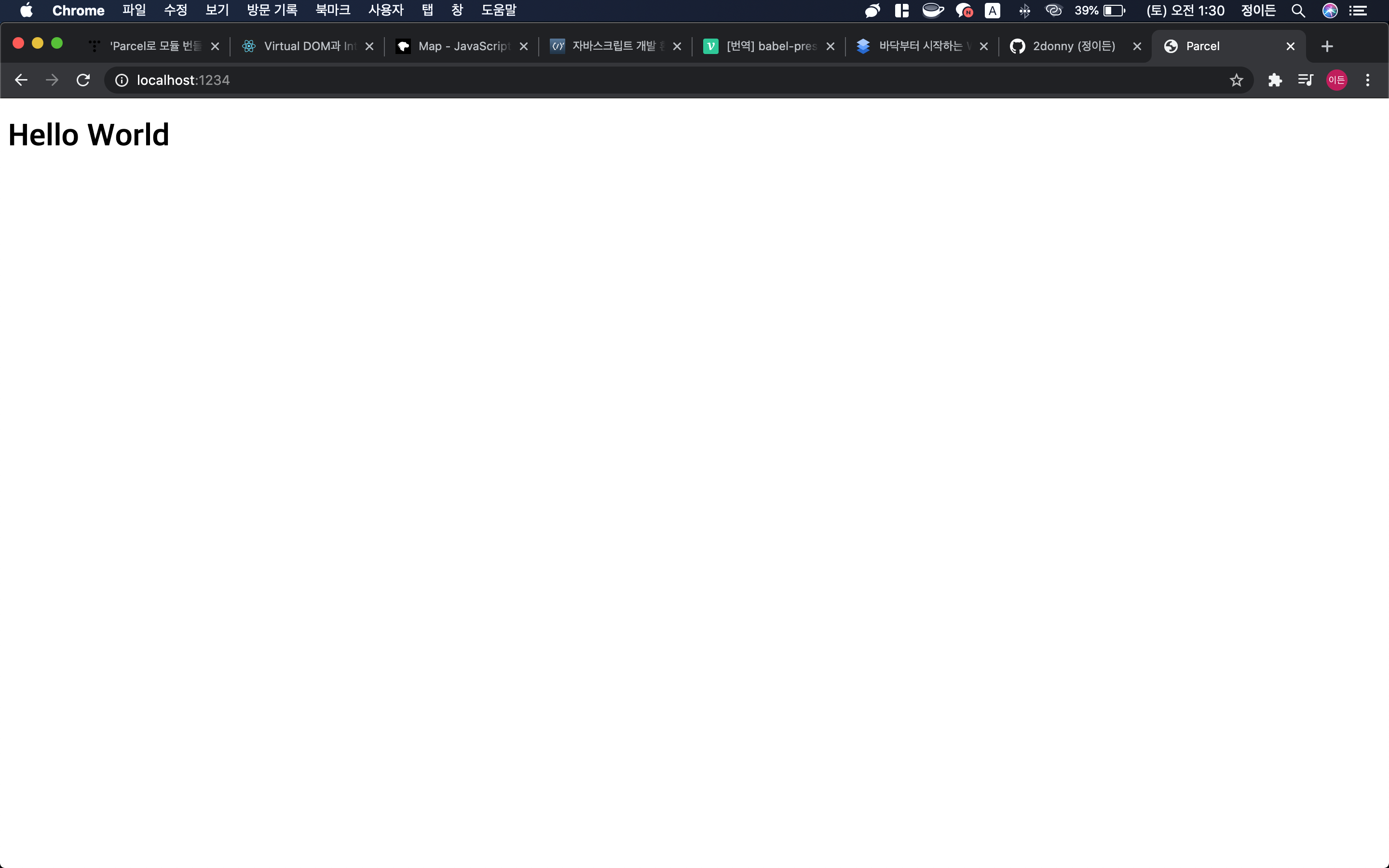Viewport: 1389px width, 868px height.
Task: Open the Extensions puzzle icon
Action: (x=1275, y=81)
